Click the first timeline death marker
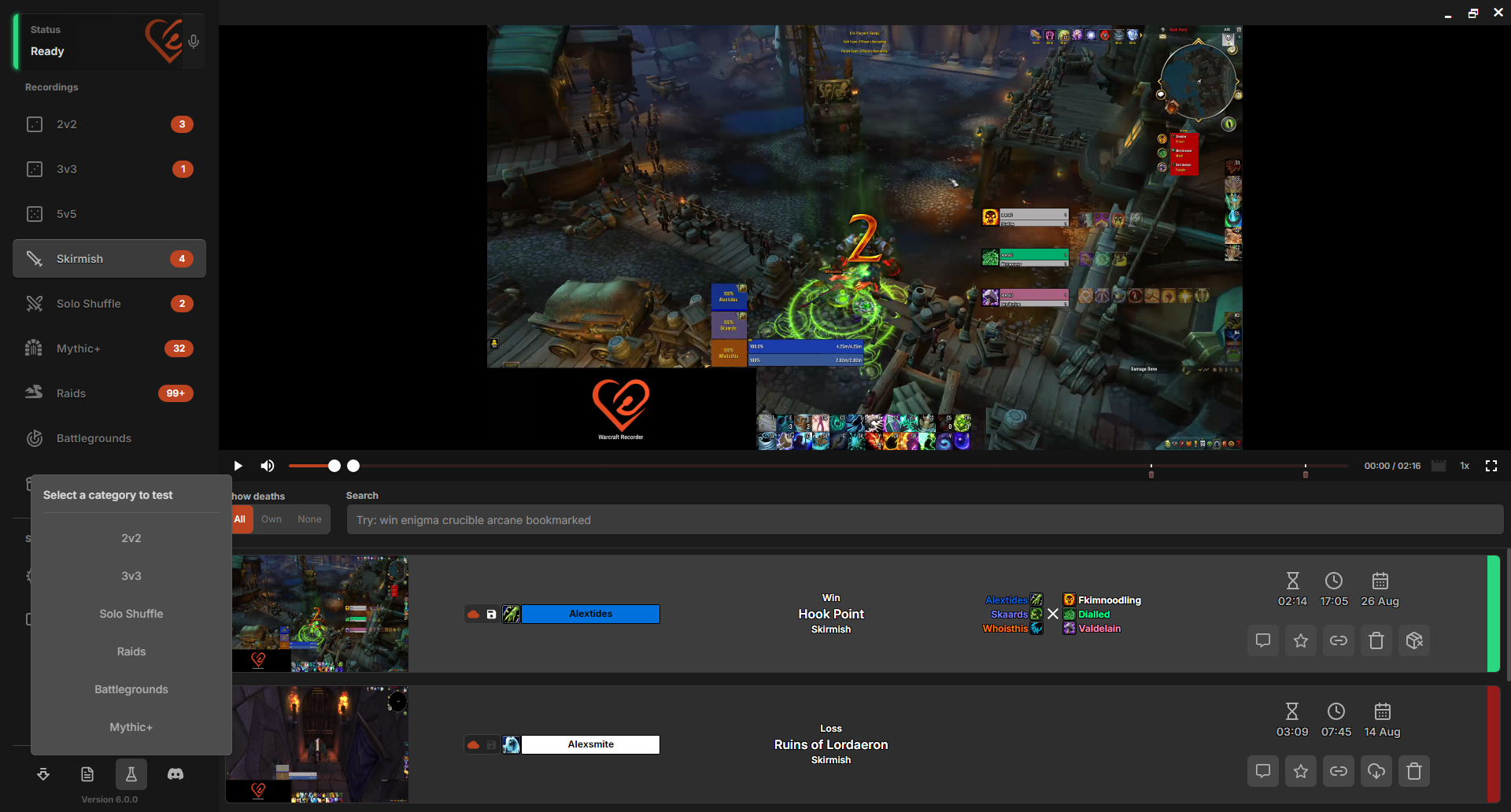Screen dimensions: 1511x812 point(1151,473)
